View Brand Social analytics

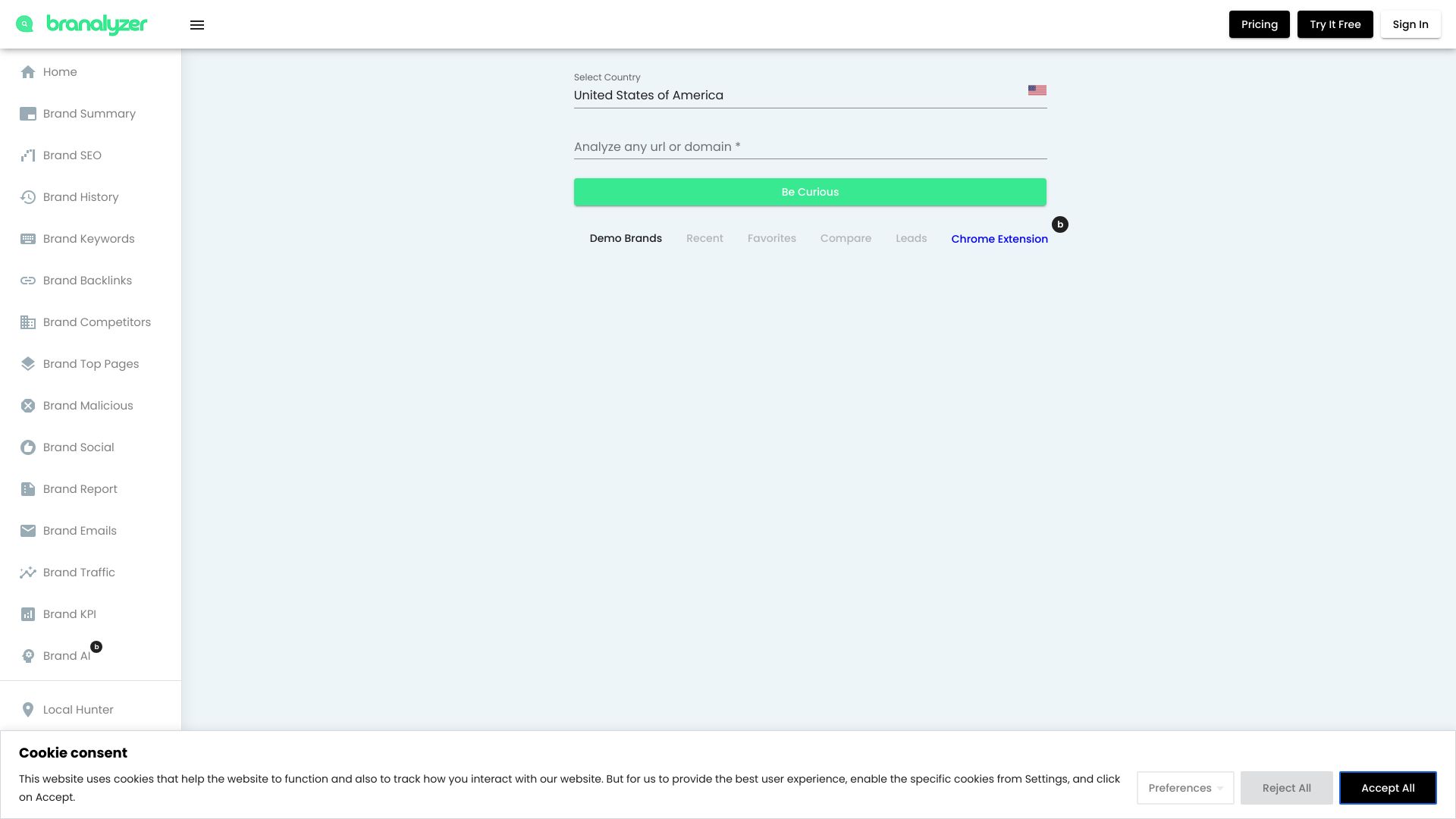tap(78, 447)
